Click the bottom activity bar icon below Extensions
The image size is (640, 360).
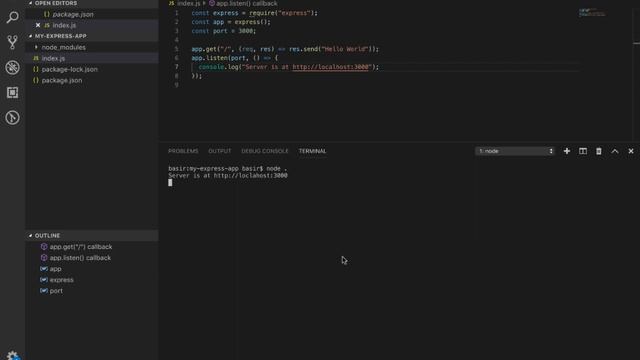12,118
